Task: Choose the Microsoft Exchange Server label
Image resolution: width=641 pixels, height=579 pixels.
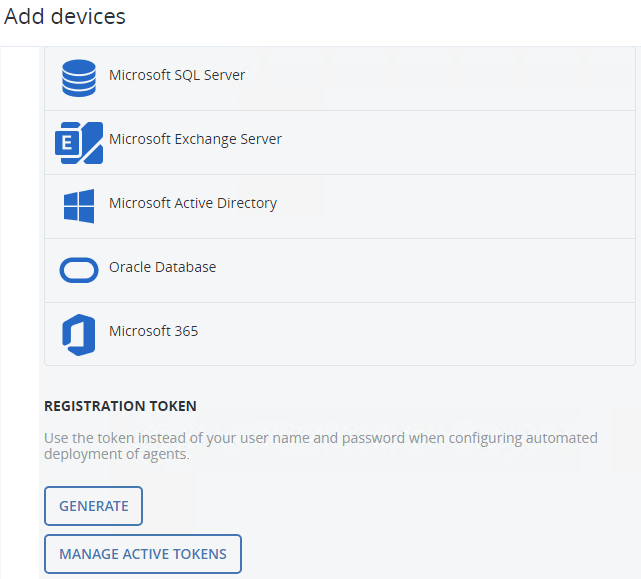Action: click(195, 139)
